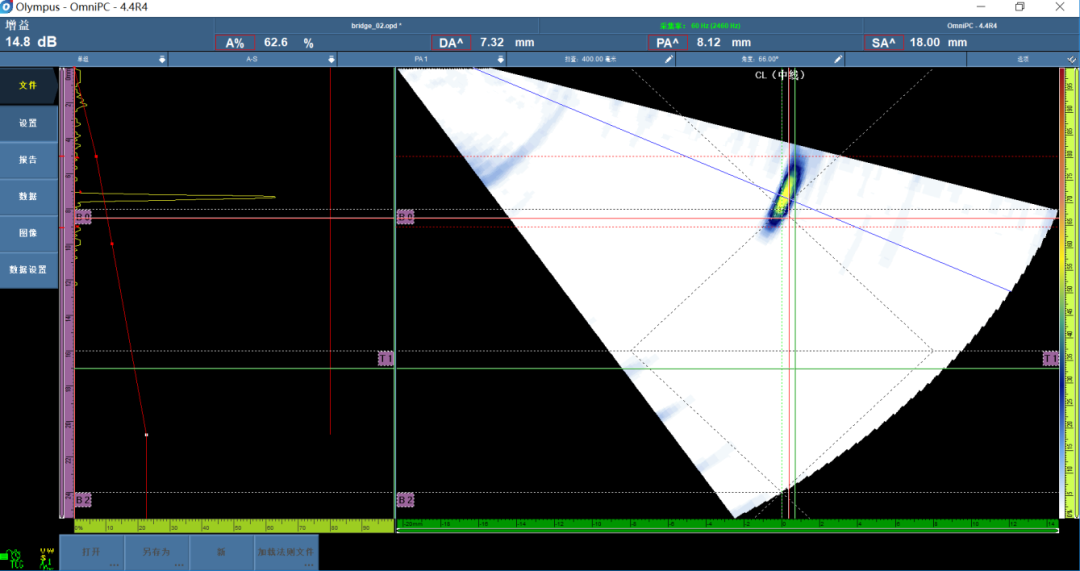
Task: Click the yellow-green amplitude percent ruler
Action: coord(233,526)
